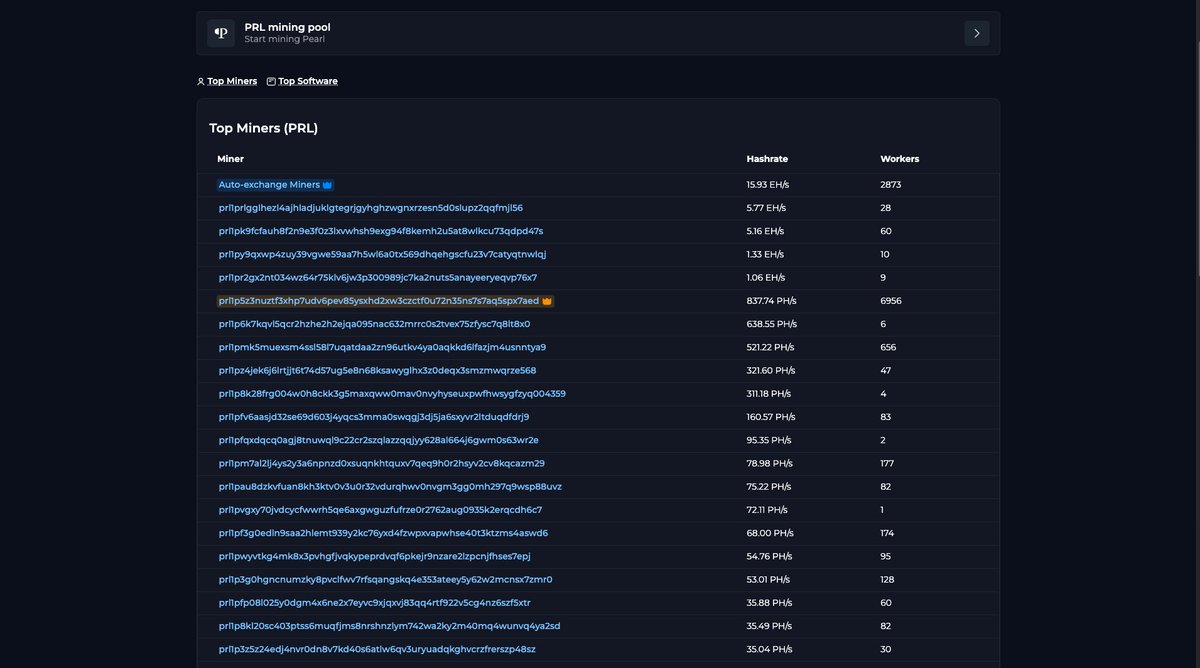Open miner address starting prl1p8kl20sc403ptss

[390, 625]
